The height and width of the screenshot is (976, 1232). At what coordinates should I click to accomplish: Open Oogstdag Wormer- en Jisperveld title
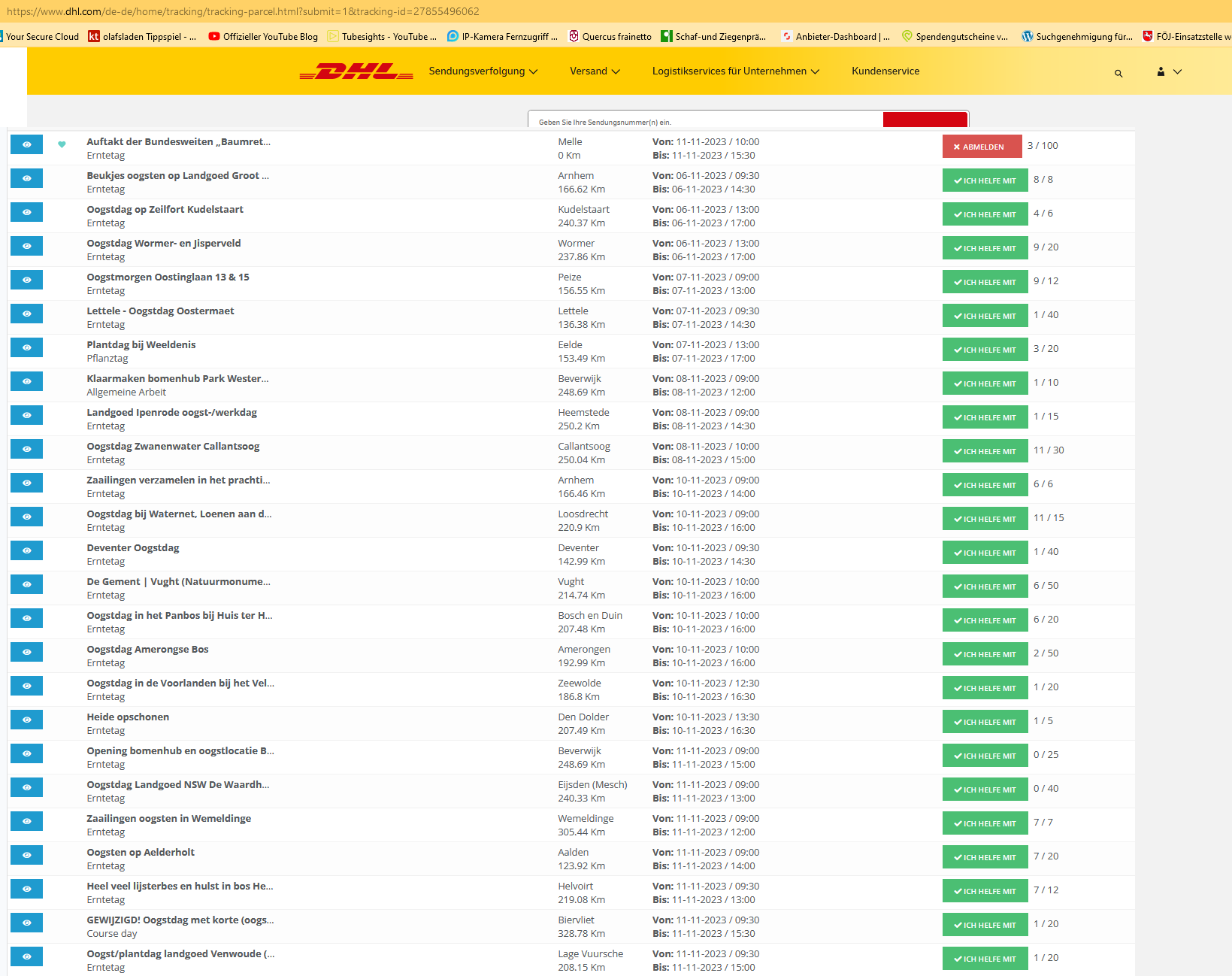coord(164,243)
